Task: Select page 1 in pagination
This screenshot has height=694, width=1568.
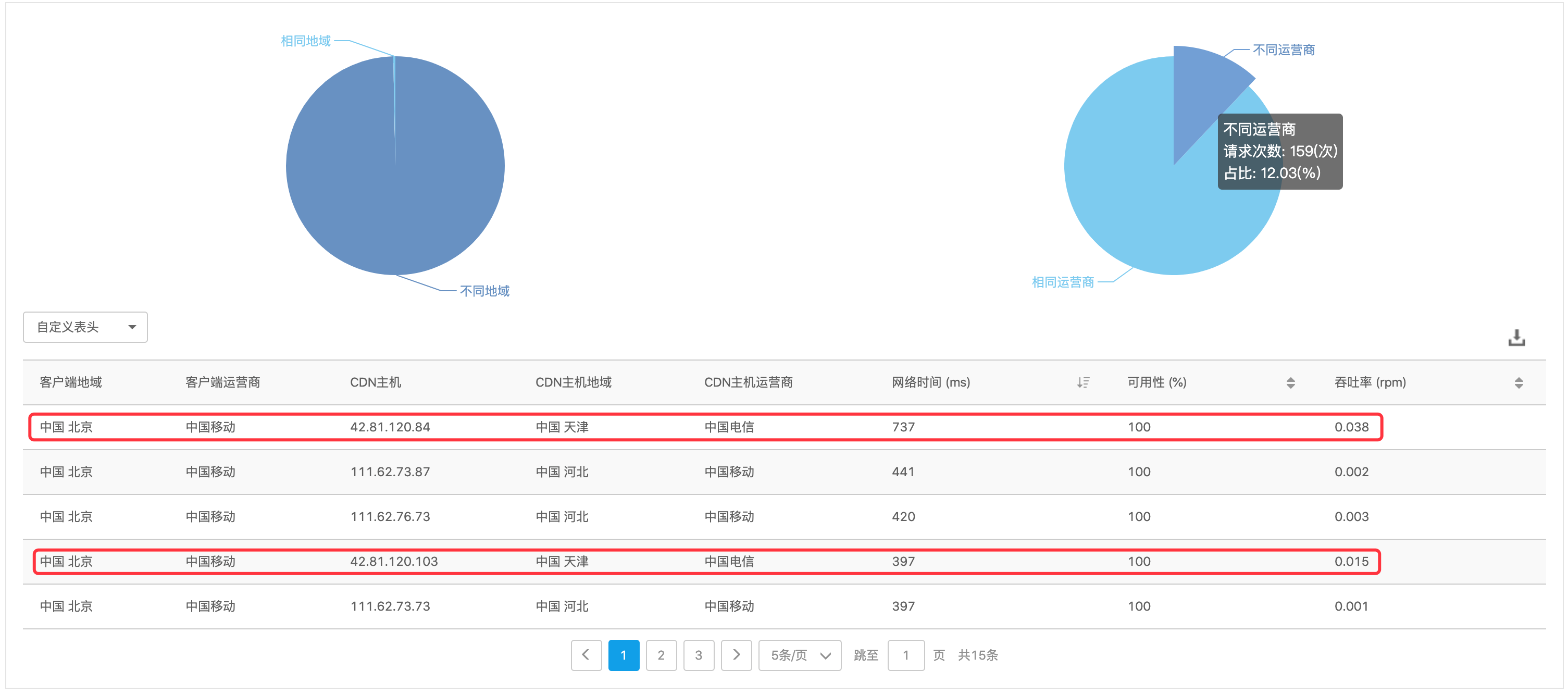Action: point(624,655)
